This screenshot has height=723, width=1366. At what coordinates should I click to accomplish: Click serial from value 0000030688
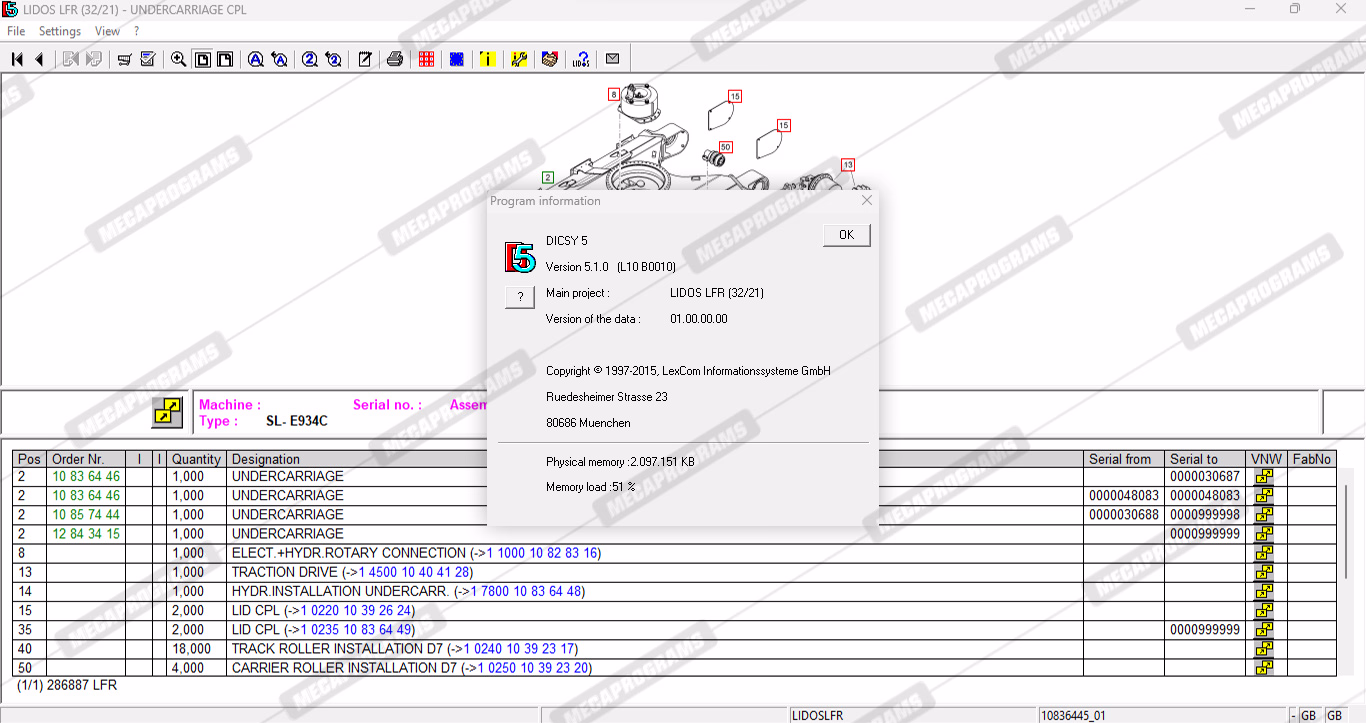tap(1124, 515)
